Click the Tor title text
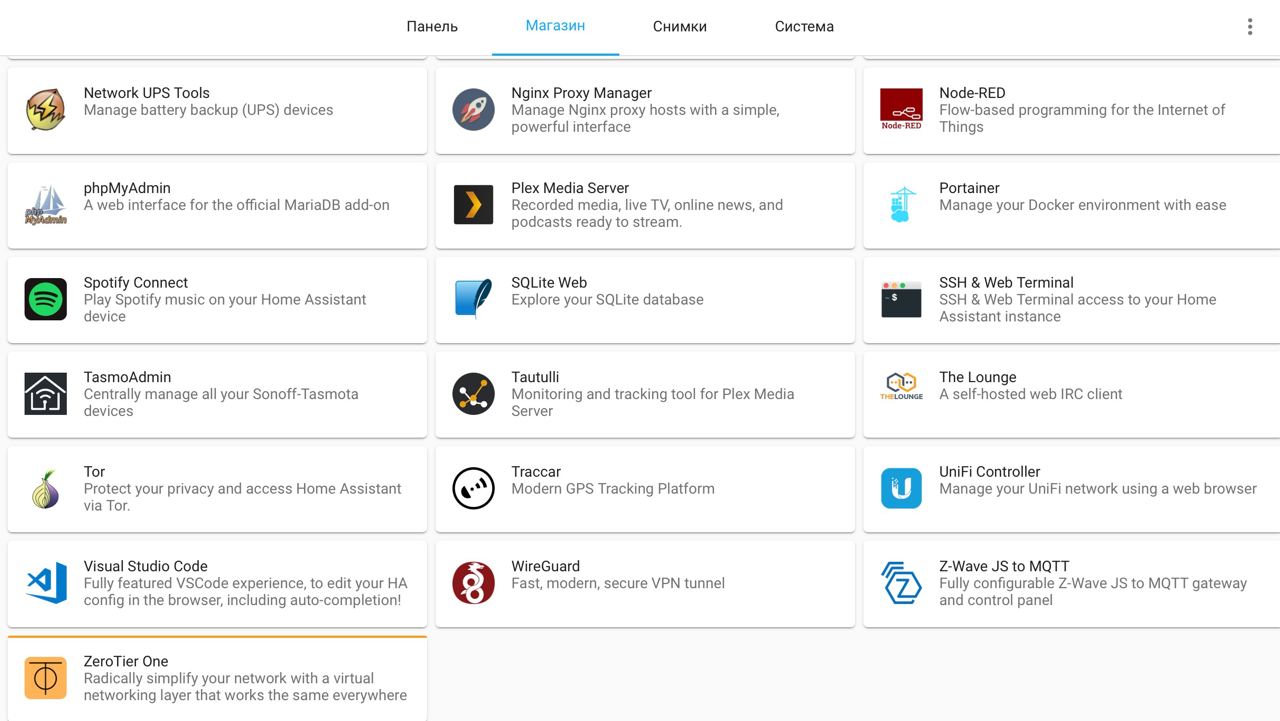Image resolution: width=1280 pixels, height=721 pixels. [x=95, y=472]
